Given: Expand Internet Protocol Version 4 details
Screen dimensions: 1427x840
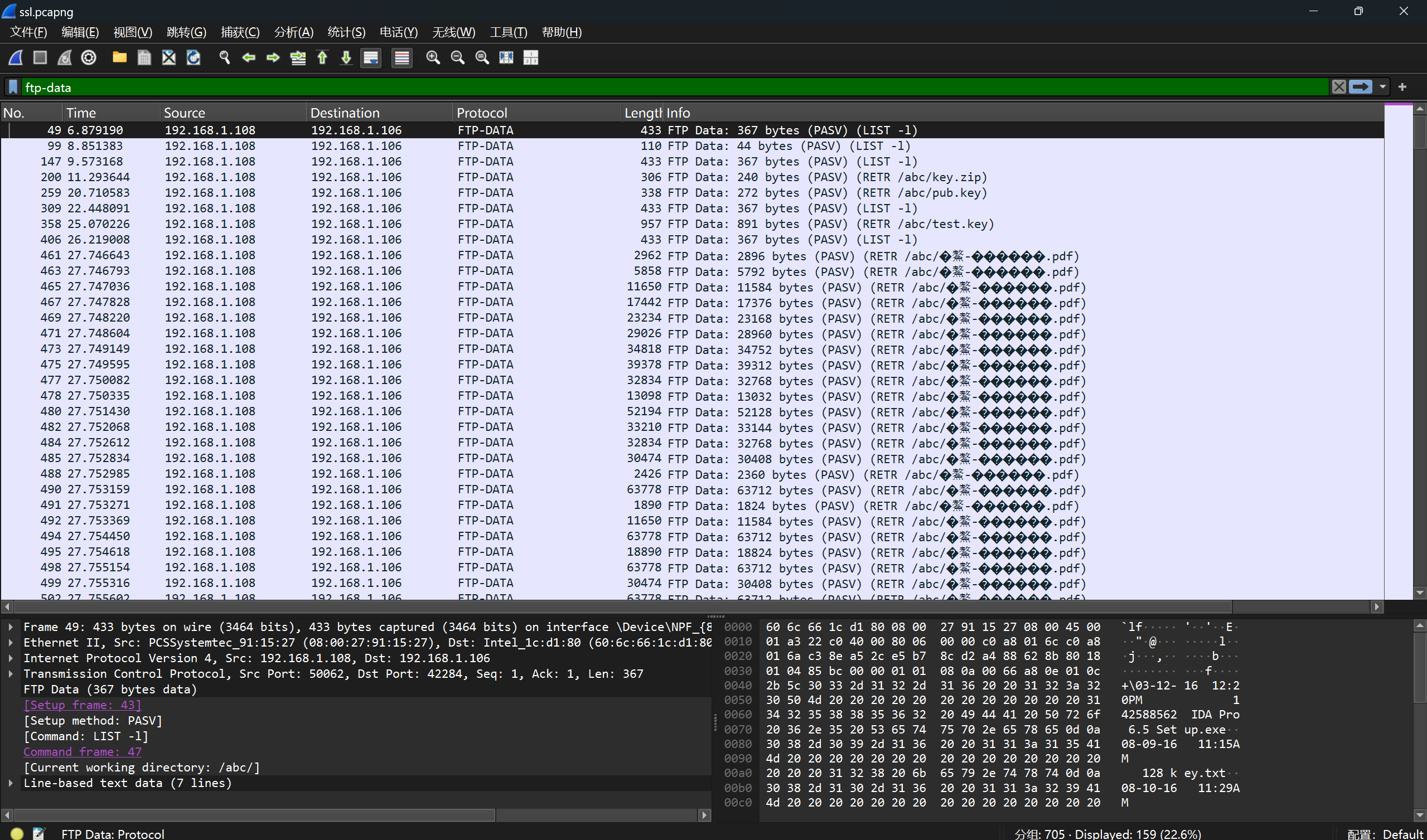Looking at the screenshot, I should point(10,658).
